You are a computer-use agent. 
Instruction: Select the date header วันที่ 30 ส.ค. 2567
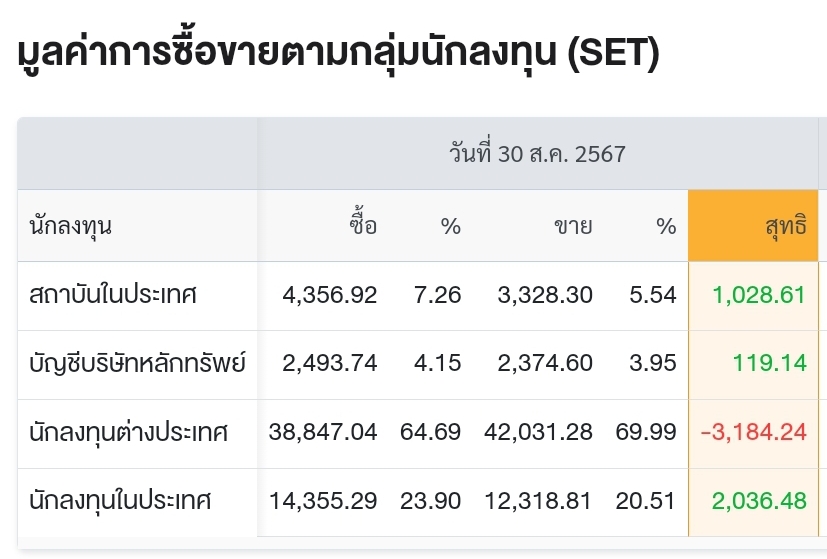(538, 154)
